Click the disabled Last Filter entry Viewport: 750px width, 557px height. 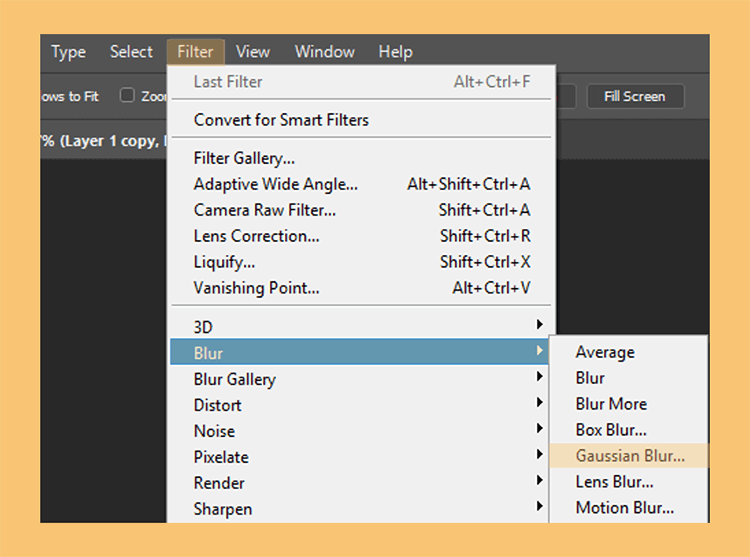coord(361,82)
